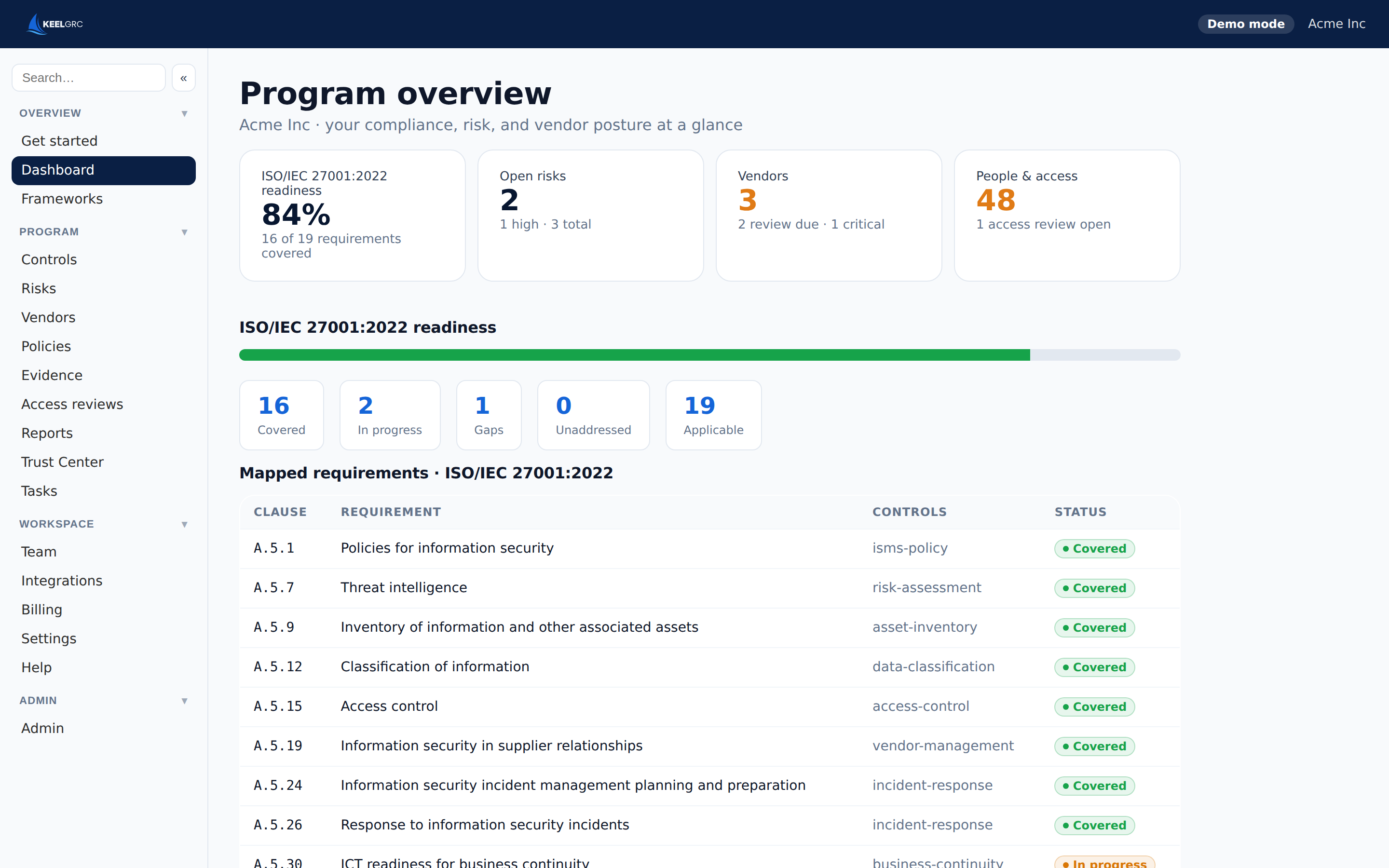Click 'Policies for information security' requirement
The image size is (1389, 868).
[x=447, y=548]
